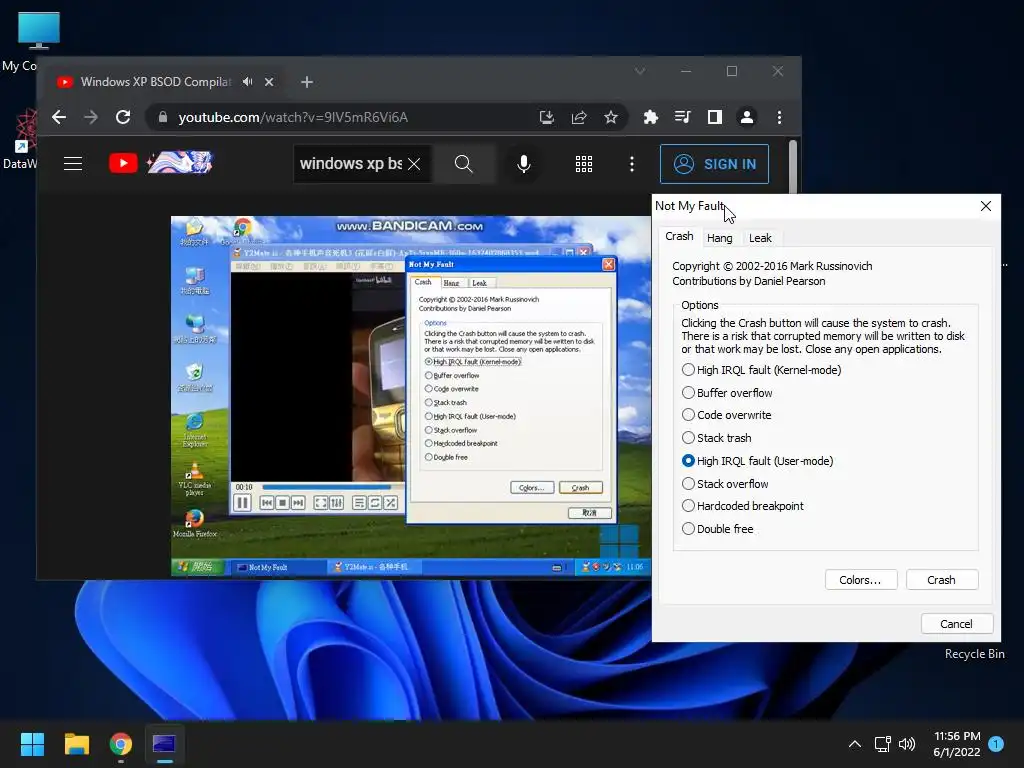1024x768 pixels.
Task: Close the Not My Fault dialog
Action: (985, 206)
